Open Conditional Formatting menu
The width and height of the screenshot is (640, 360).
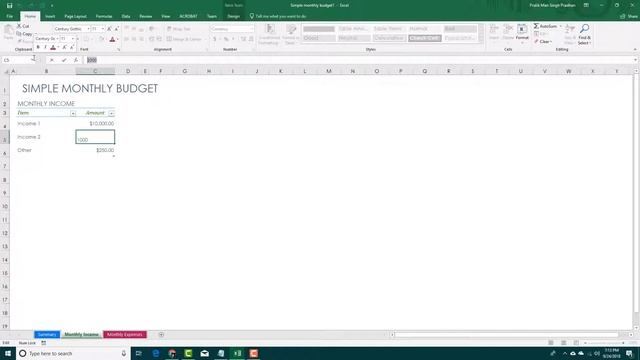click(x=269, y=34)
